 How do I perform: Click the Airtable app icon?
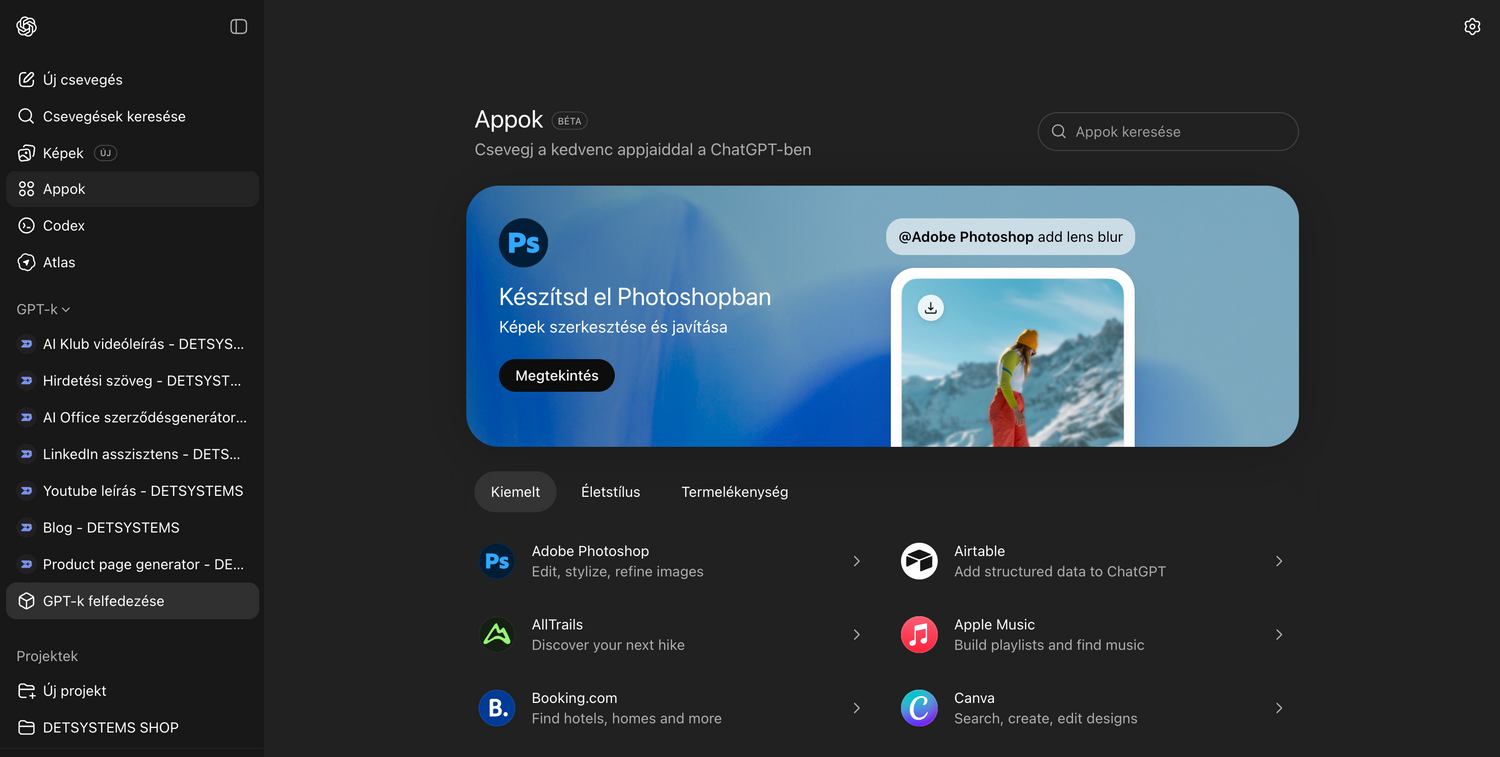919,562
